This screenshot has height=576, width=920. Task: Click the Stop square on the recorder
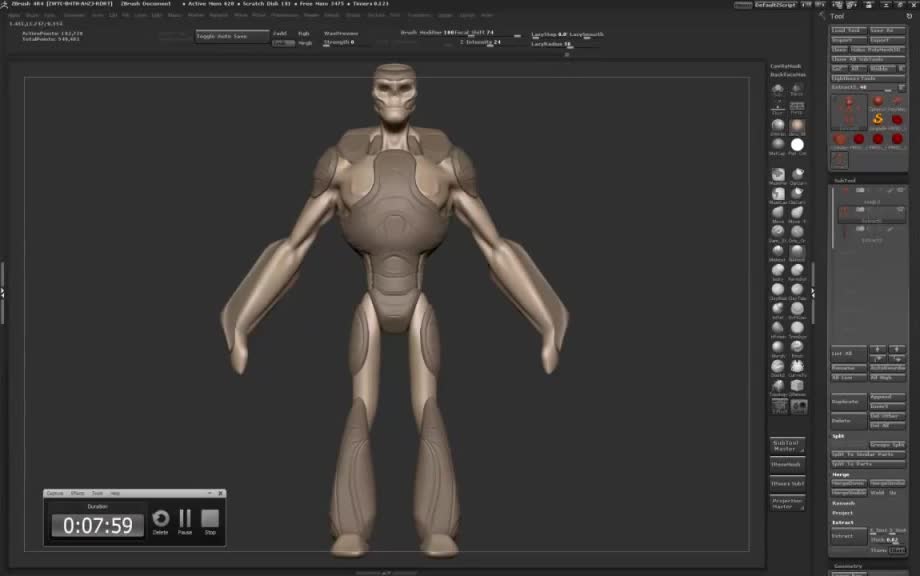pos(210,519)
